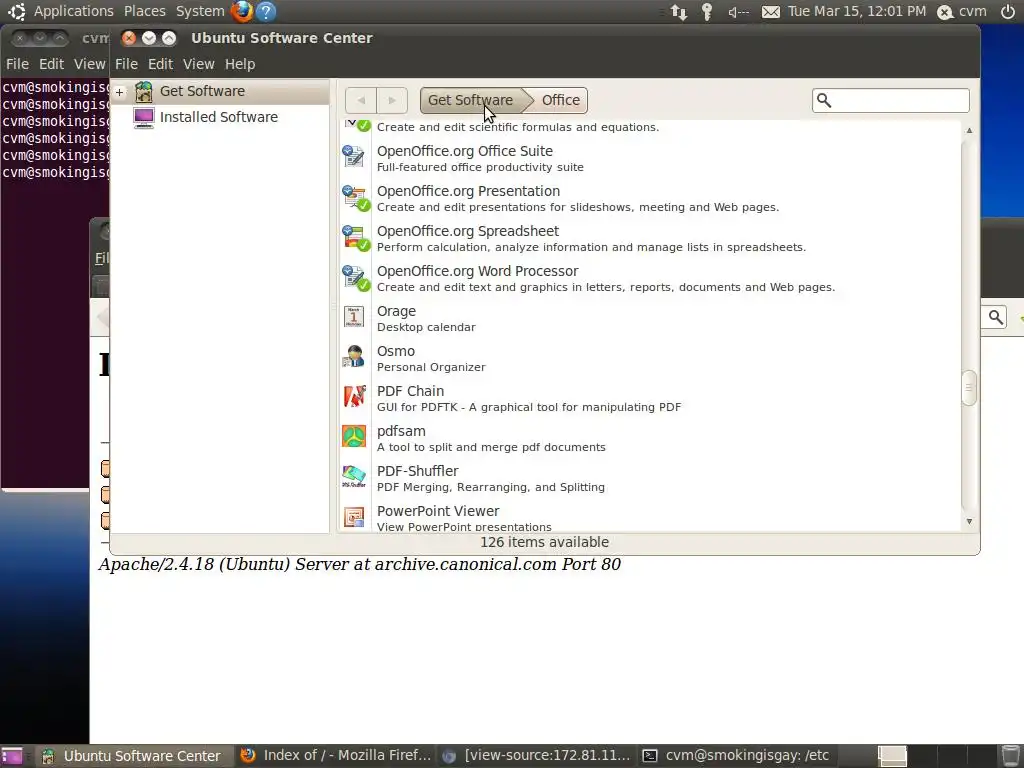Click the Ubuntu logo in top panel
This screenshot has width=1024, height=768.
16,11
